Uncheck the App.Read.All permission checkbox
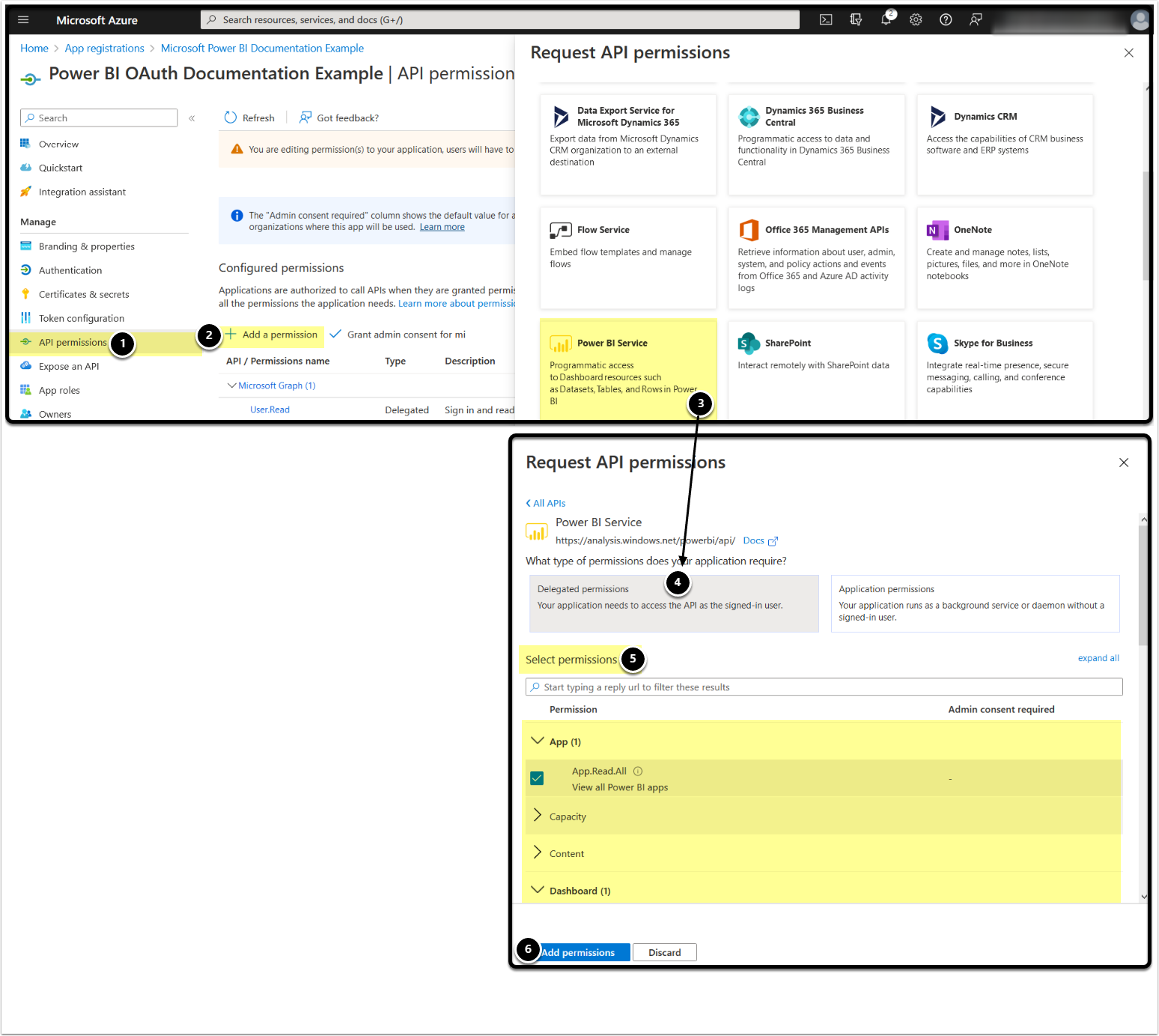Viewport: 1159px width, 1036px height. 537,778
